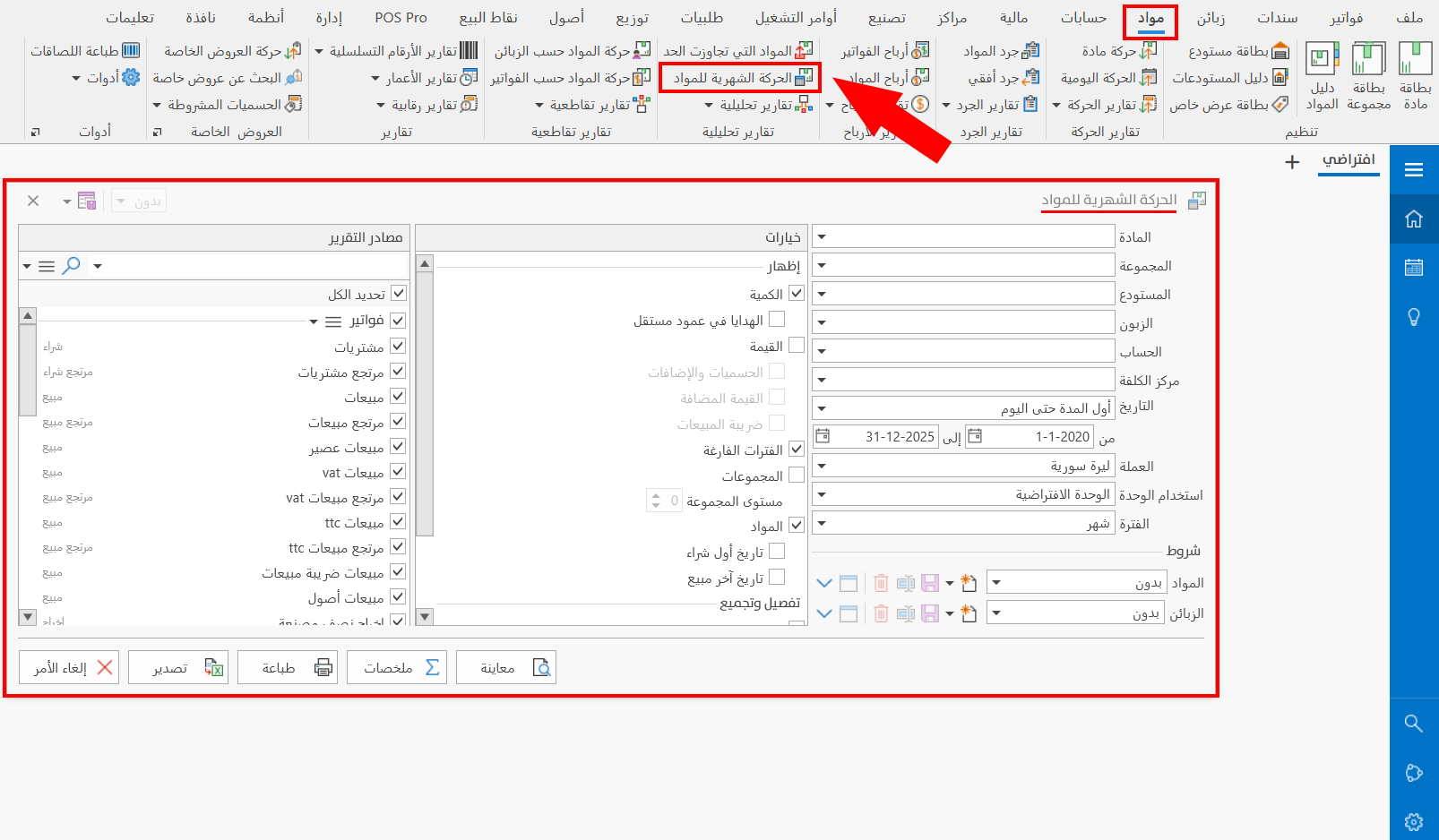1439x840 pixels.
Task: Click the search magnifier in report sources panel
Action: pyautogui.click(x=71, y=265)
